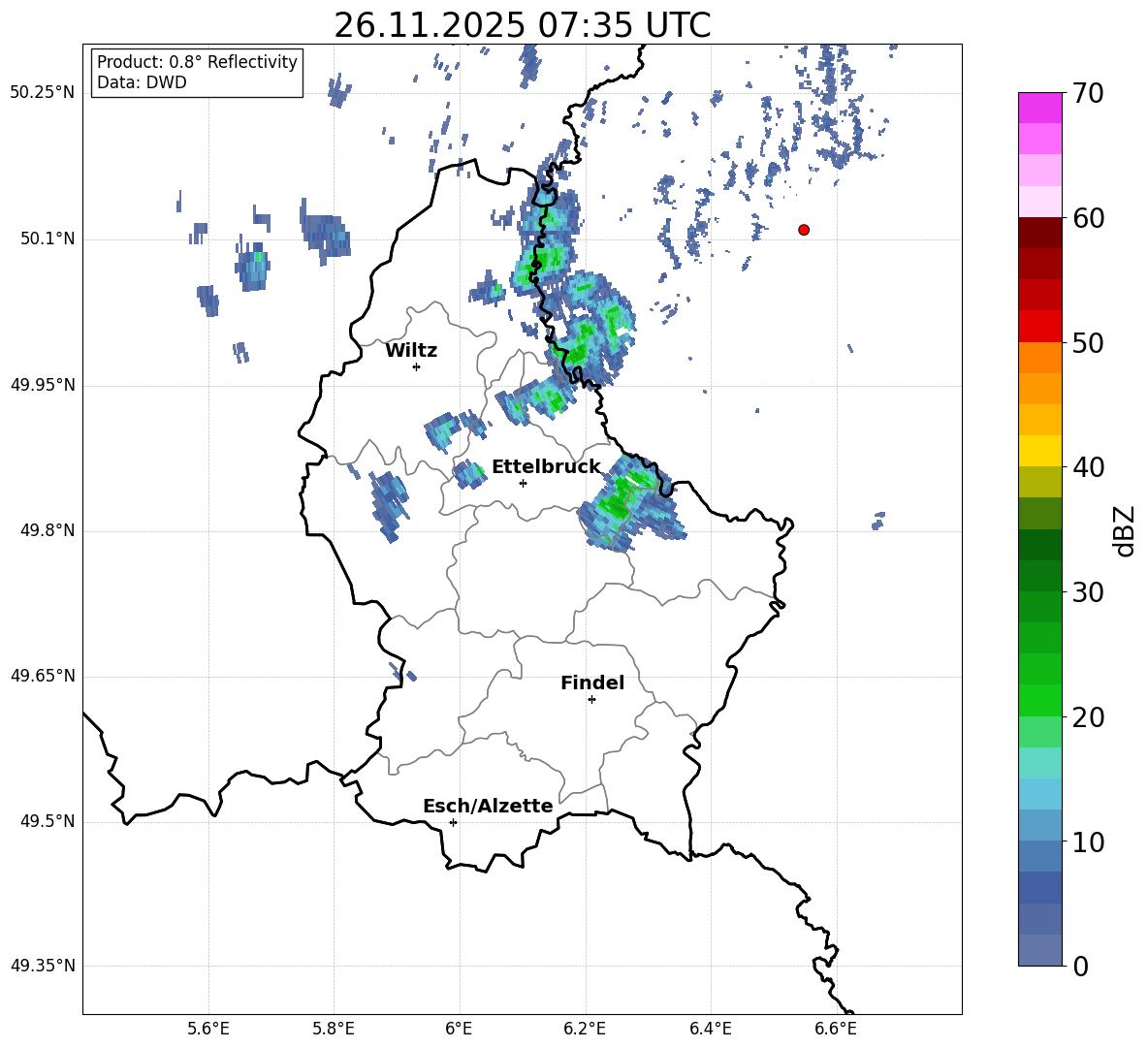This screenshot has height=1048, width=1148.
Task: Click the 50 value on the colorbar
Action: pos(1088,342)
